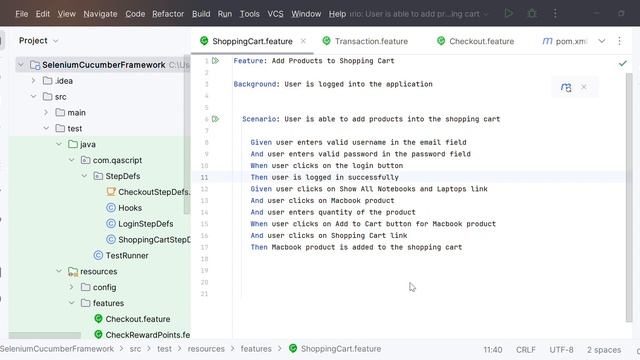Screen dimensions: 640x360
Task: Change the 2 spaces indent setting
Action: [604, 350]
